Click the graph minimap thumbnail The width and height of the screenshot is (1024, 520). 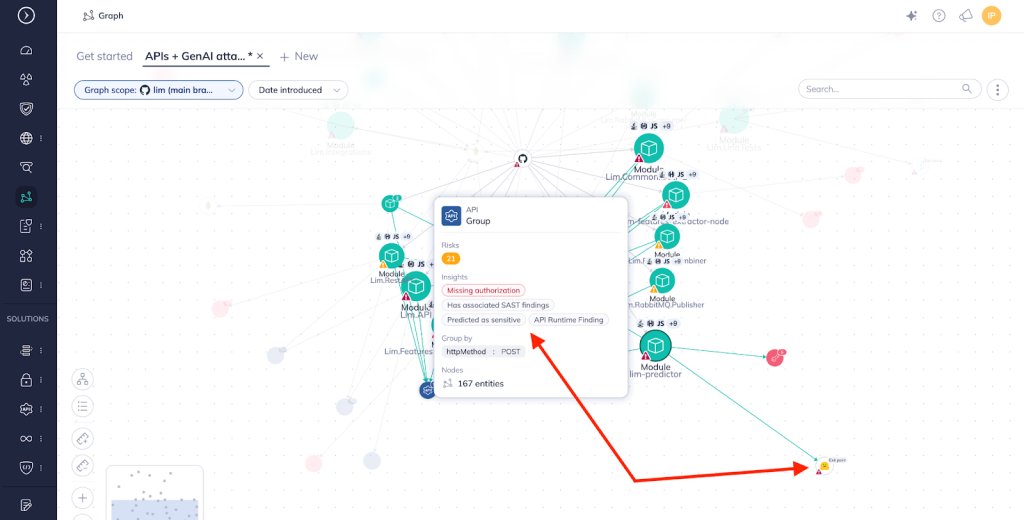[x=154, y=492]
